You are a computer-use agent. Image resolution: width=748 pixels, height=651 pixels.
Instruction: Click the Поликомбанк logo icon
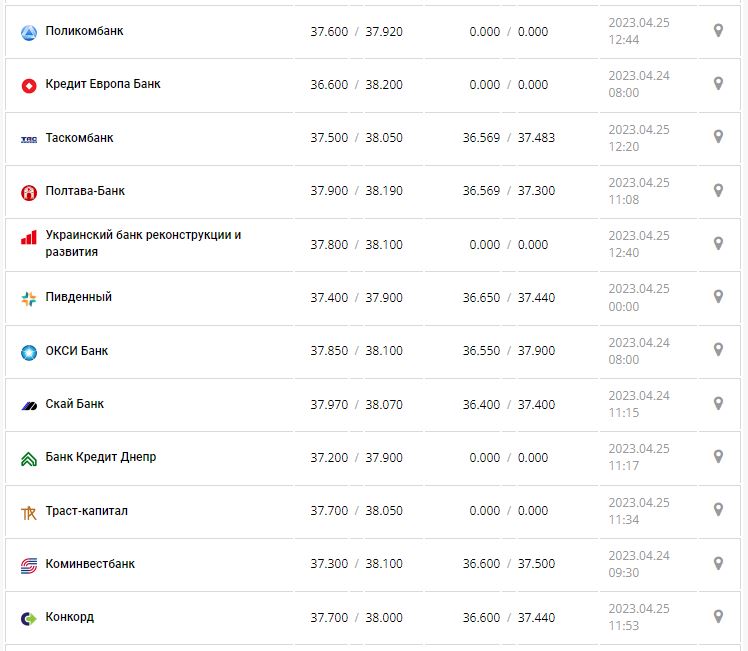tap(28, 32)
